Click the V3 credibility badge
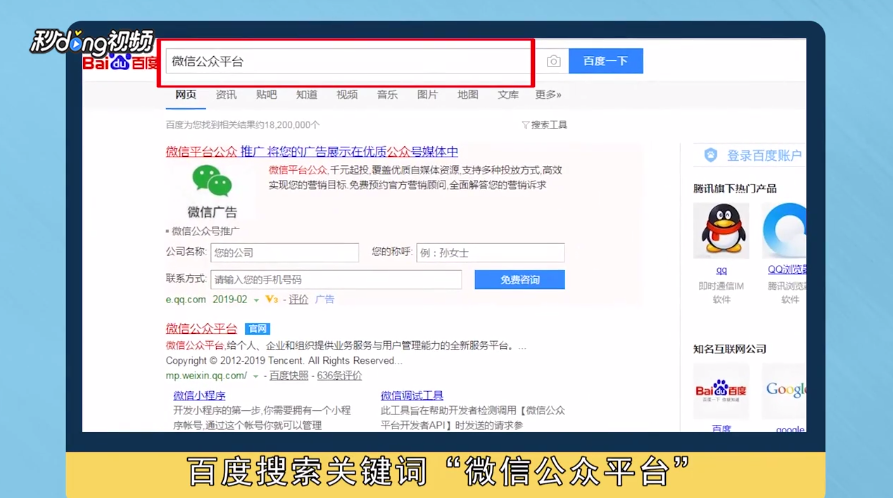Image resolution: width=893 pixels, height=498 pixels. tap(272, 299)
